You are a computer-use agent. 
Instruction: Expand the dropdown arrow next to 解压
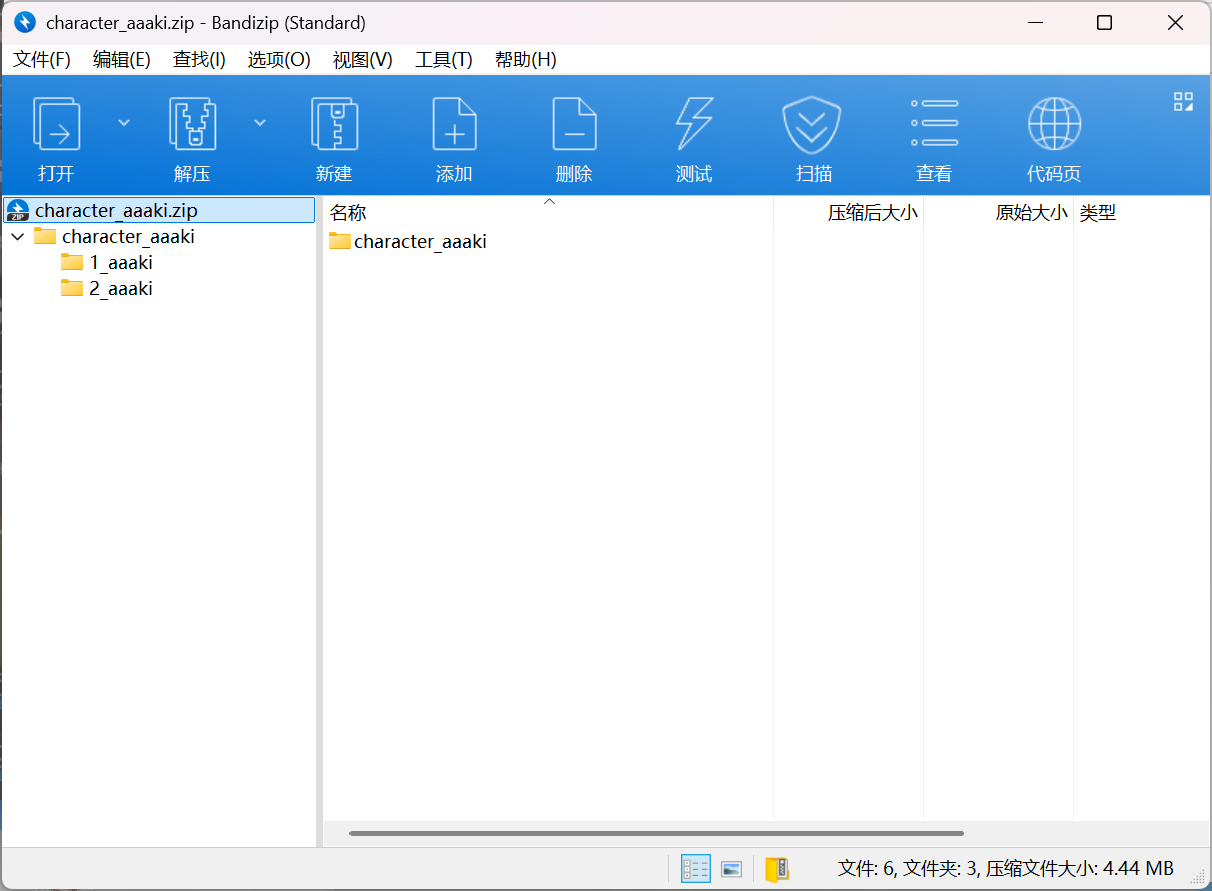260,122
